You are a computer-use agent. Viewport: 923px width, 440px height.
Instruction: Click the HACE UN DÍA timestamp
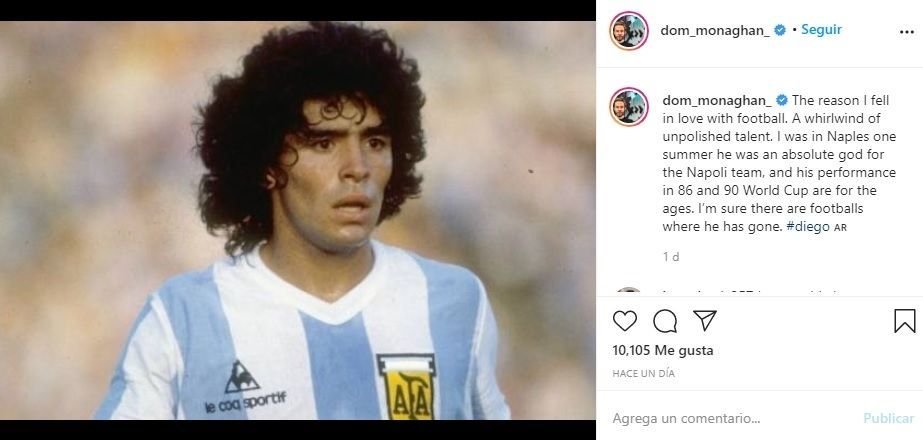[643, 373]
